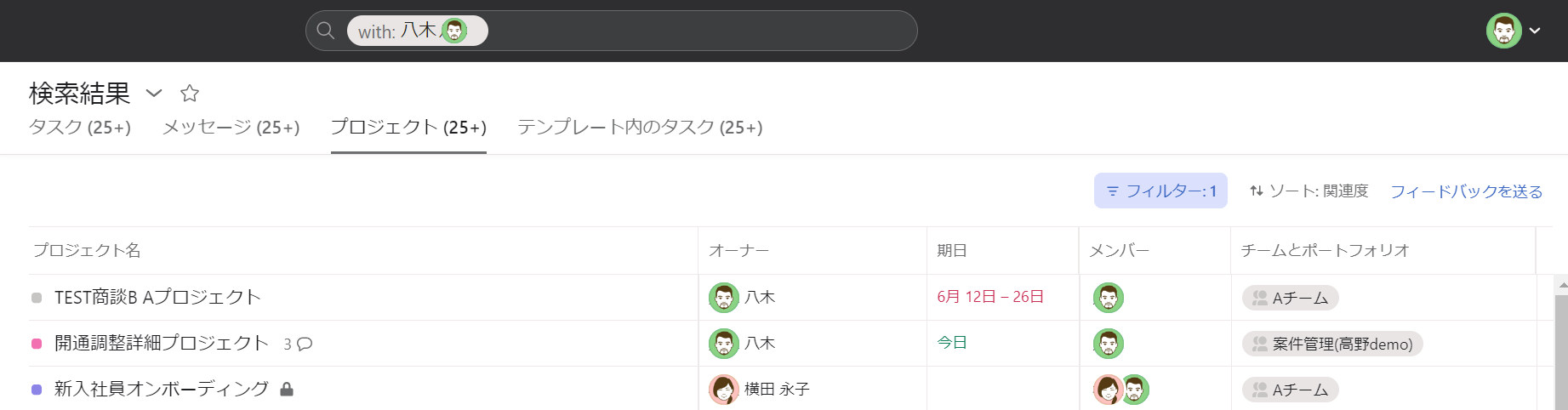Open the profile avatar menu at top right
Viewport: 1568px width, 410px height.
[x=1514, y=31]
